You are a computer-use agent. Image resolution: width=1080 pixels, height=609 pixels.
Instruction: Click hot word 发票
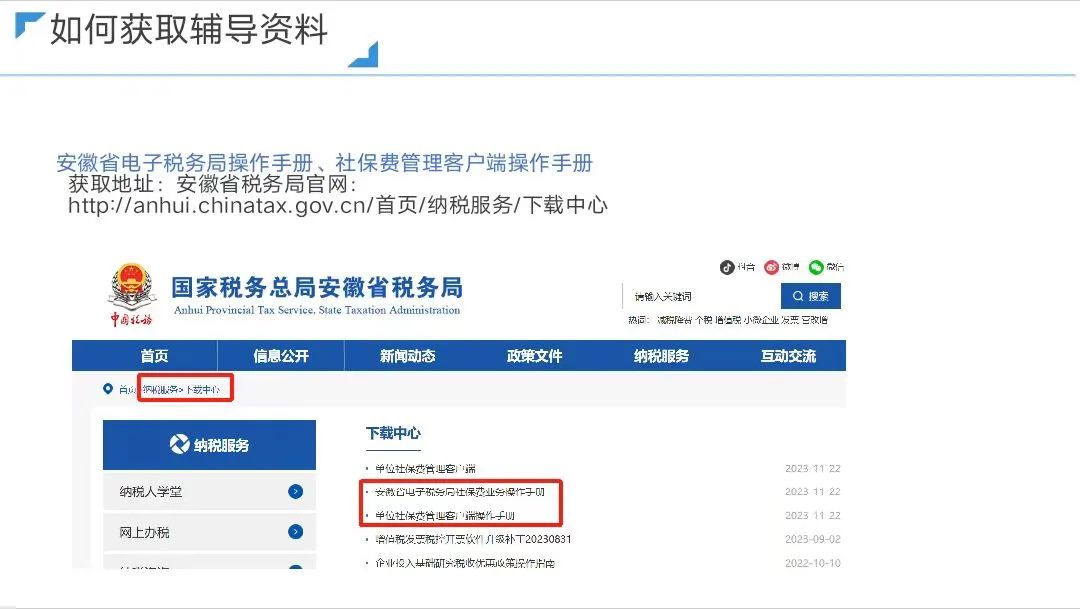pos(790,320)
